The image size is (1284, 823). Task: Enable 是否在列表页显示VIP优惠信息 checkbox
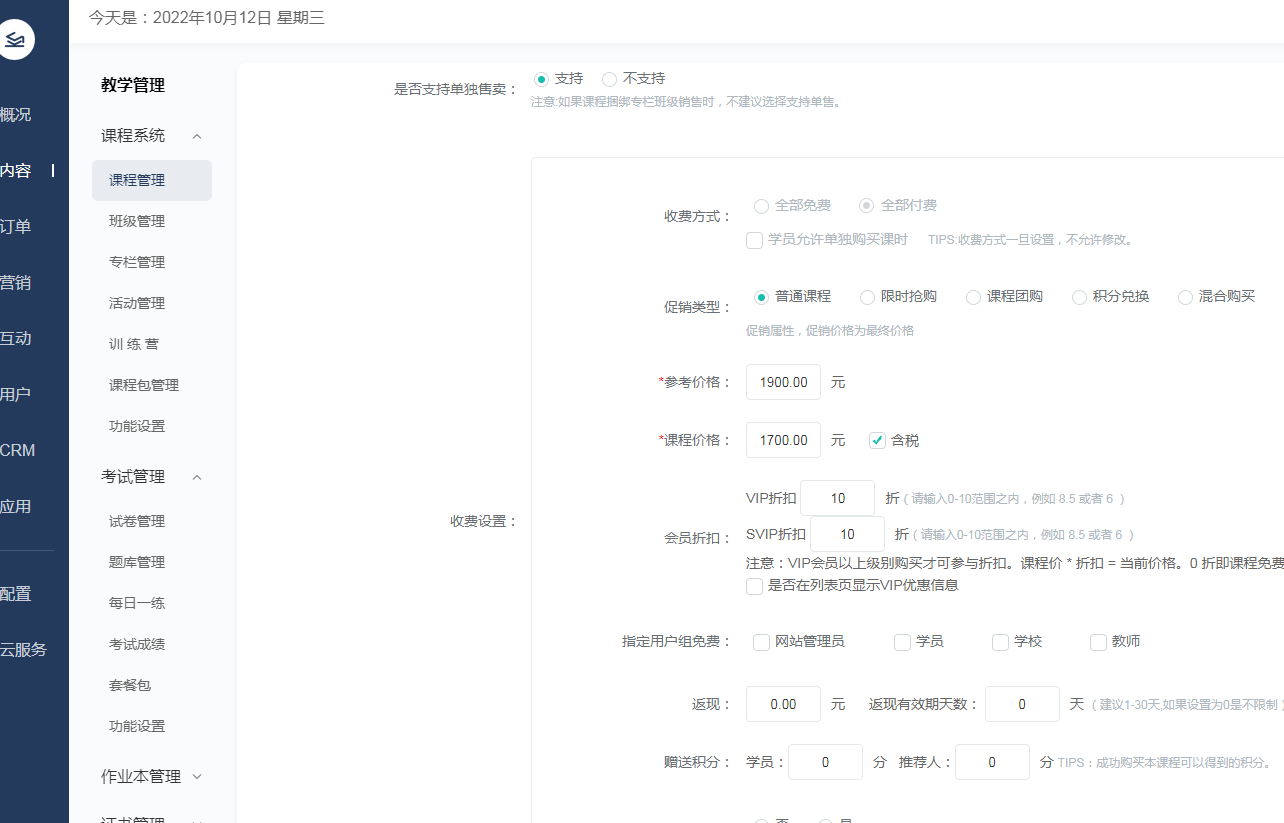(755, 586)
